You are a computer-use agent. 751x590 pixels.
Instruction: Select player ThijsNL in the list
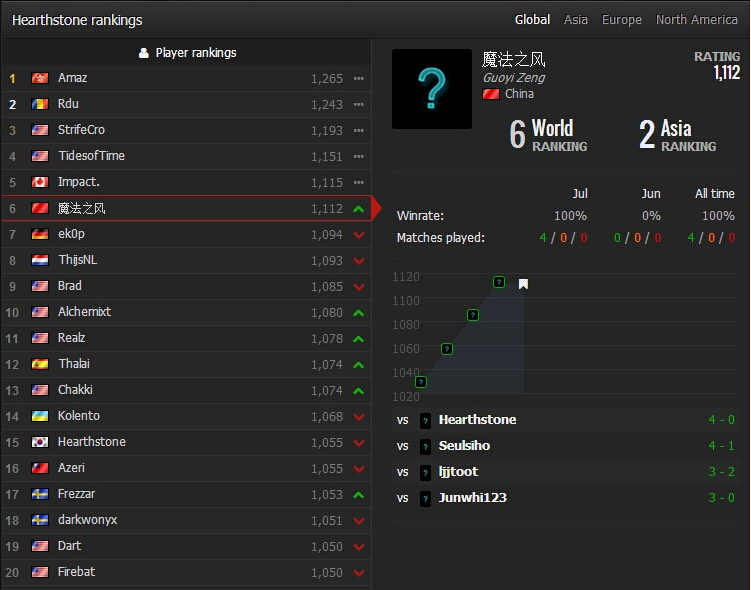click(186, 260)
